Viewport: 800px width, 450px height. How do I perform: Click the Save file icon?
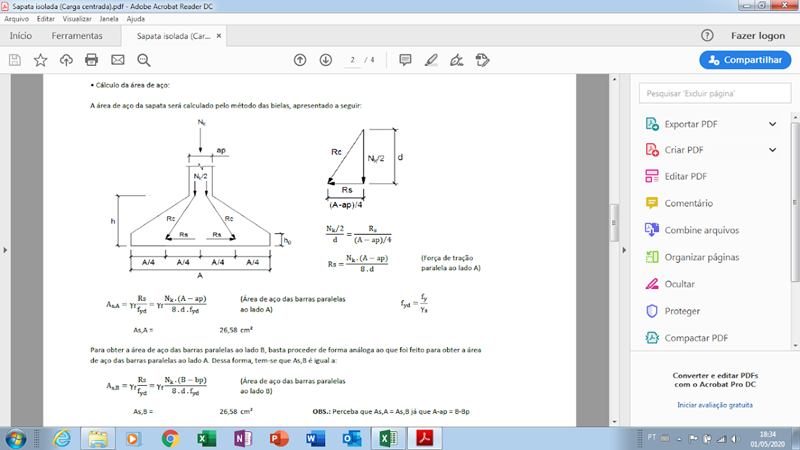[x=15, y=60]
